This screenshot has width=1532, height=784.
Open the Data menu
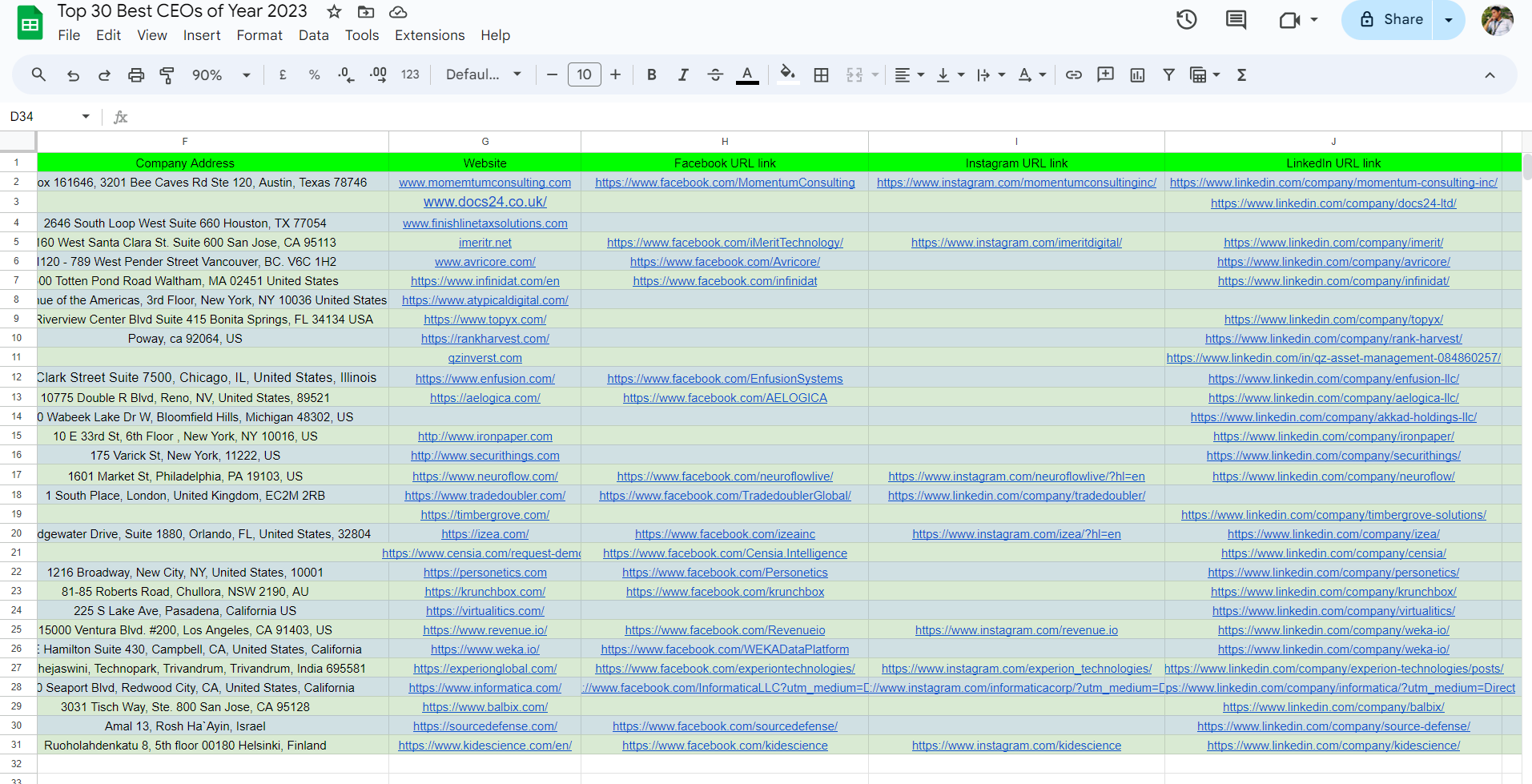click(314, 35)
